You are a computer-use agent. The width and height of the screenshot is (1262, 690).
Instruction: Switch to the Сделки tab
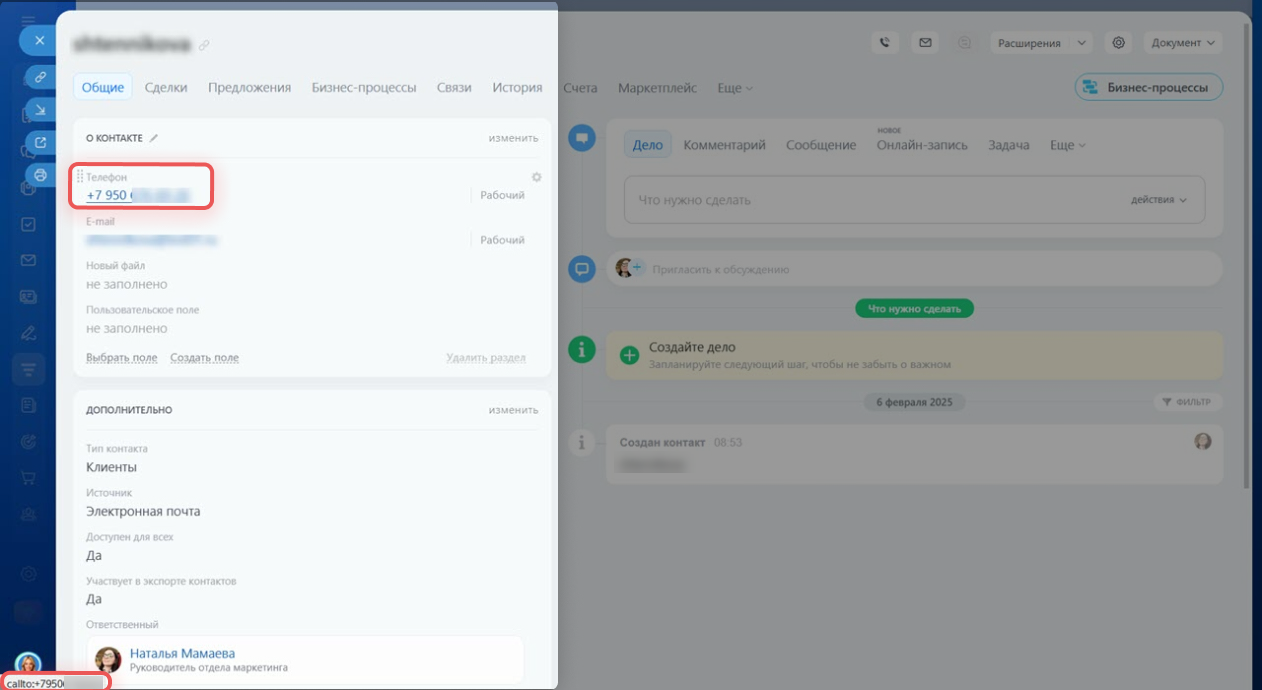tap(166, 87)
